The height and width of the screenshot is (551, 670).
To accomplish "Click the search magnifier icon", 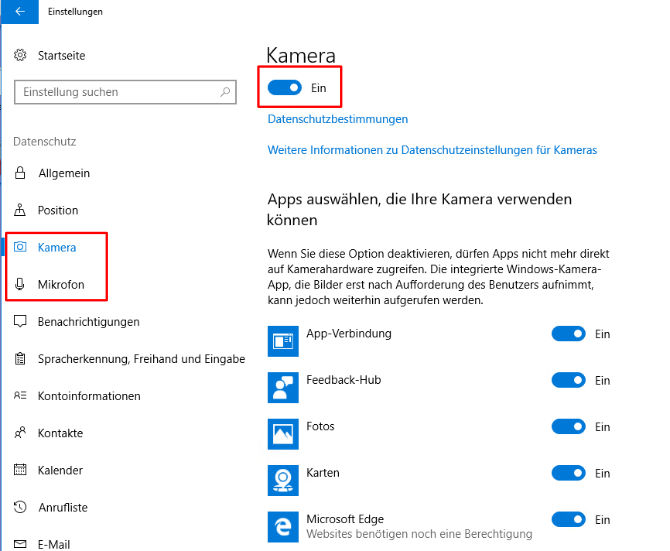I will 226,92.
